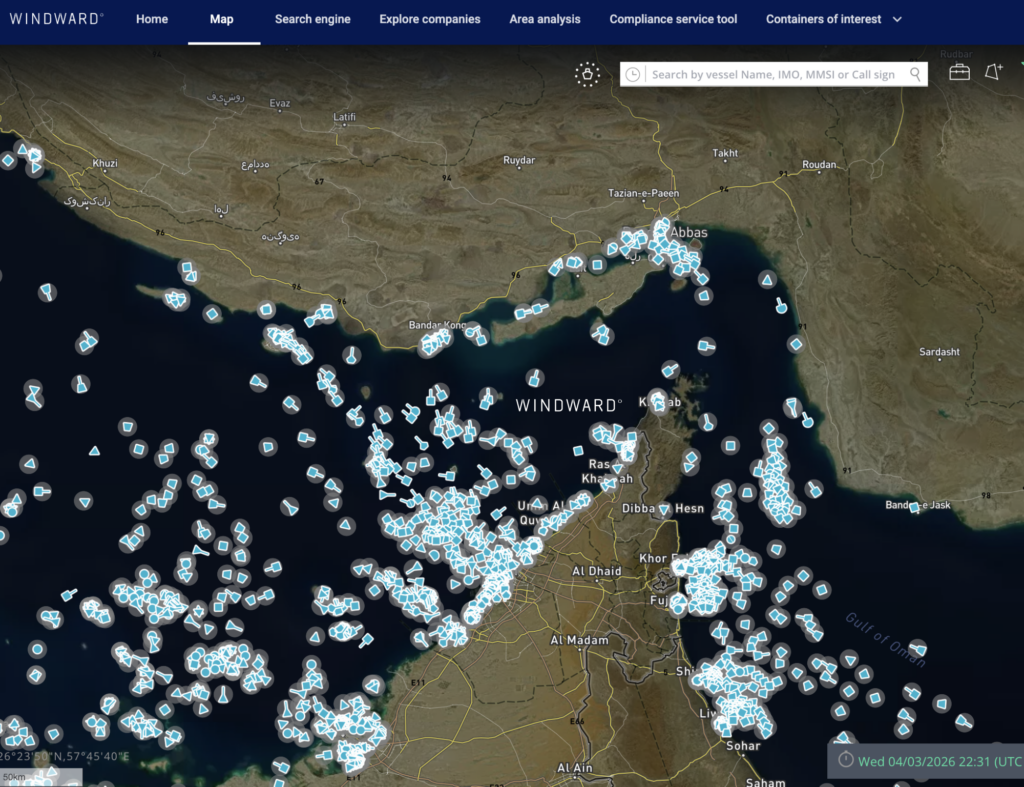Open the toolbox briefcase icon

pos(959,72)
